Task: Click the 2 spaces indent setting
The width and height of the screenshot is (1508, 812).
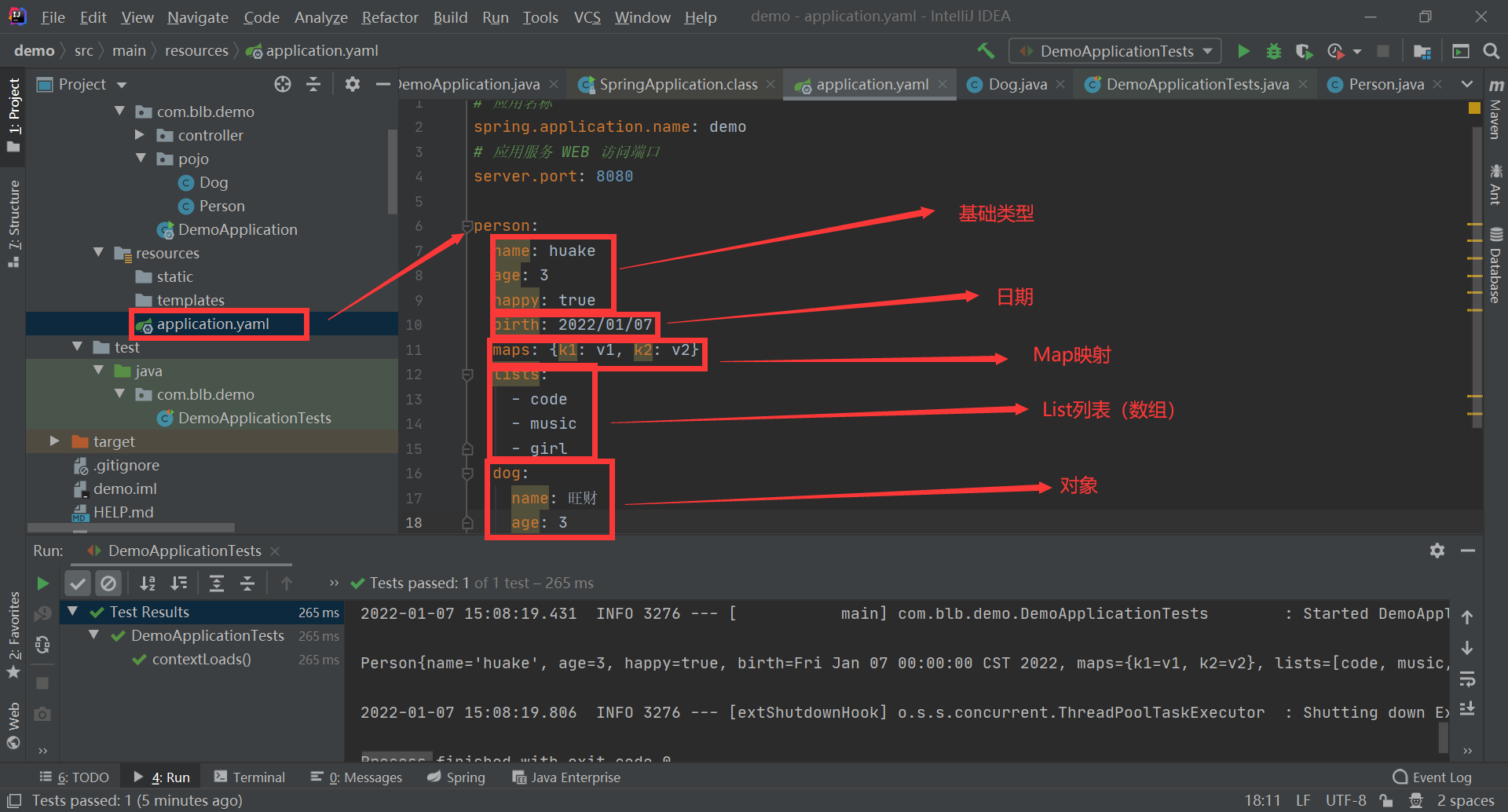Action: point(1465,800)
